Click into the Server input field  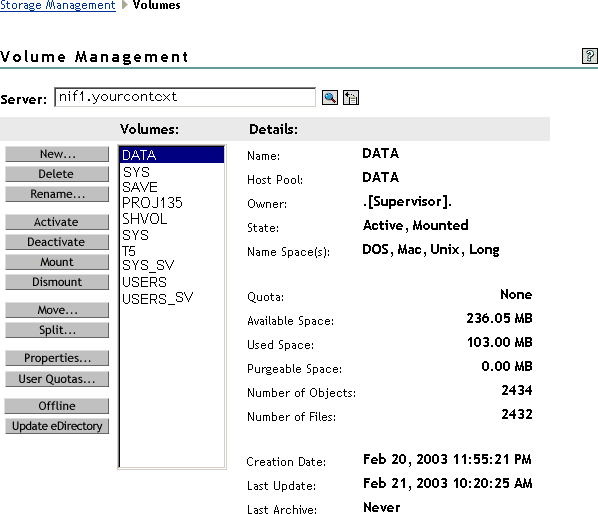pos(185,97)
